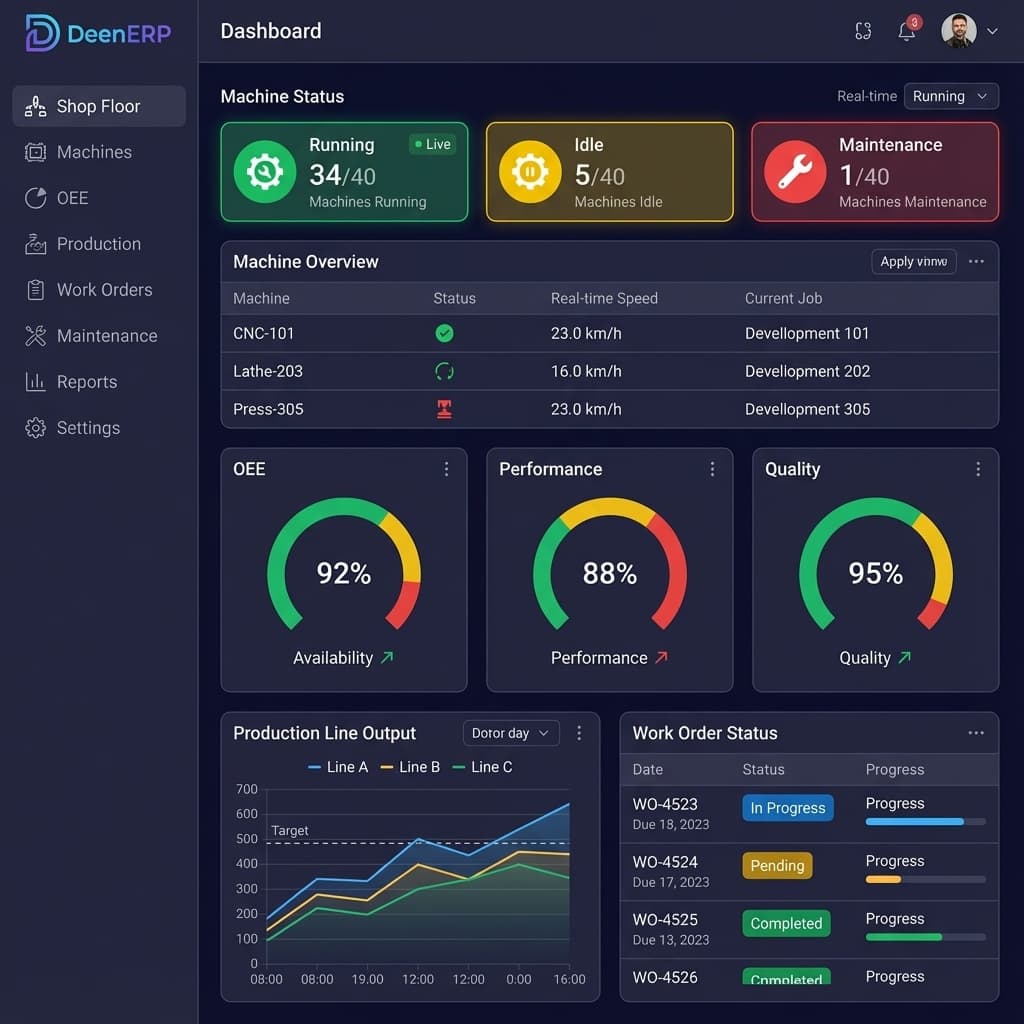
Task: Open the notifications bell
Action: 906,31
